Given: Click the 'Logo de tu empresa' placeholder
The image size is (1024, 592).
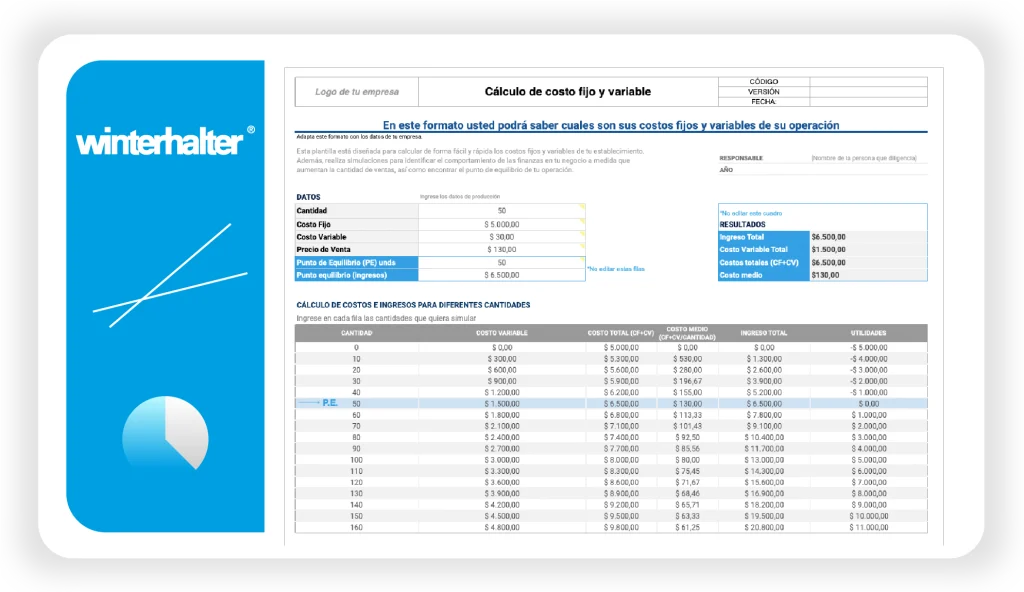Looking at the screenshot, I should tap(357, 92).
